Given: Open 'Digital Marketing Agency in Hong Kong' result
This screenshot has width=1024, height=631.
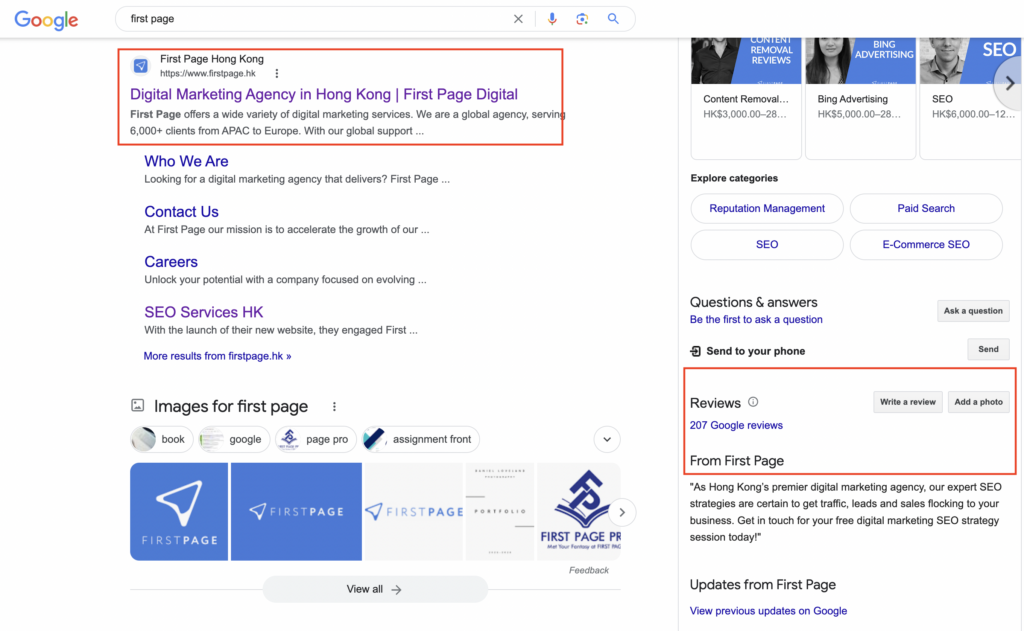Looking at the screenshot, I should [x=324, y=95].
